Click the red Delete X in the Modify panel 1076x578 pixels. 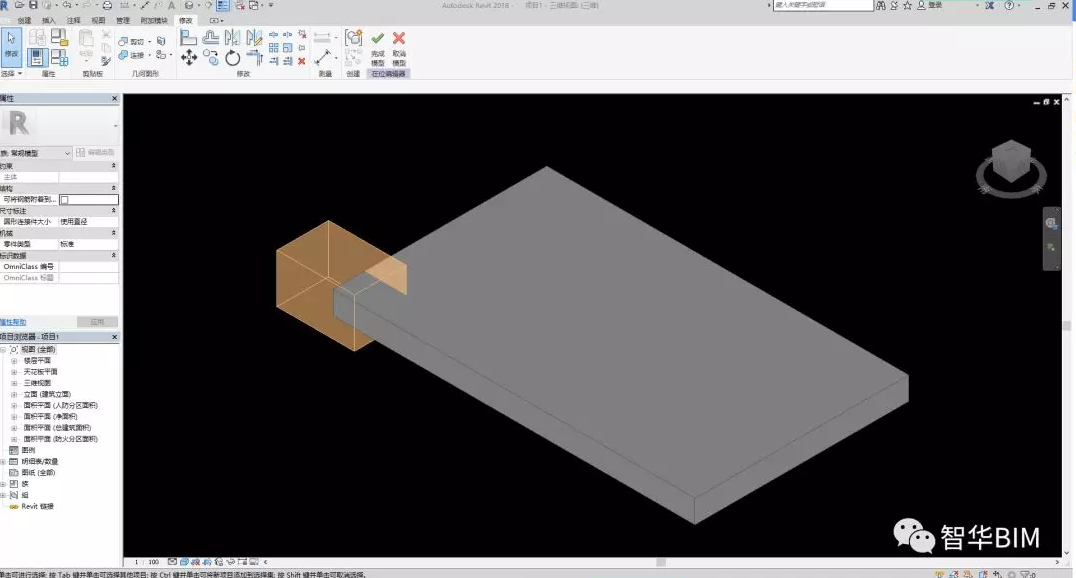coord(302,61)
